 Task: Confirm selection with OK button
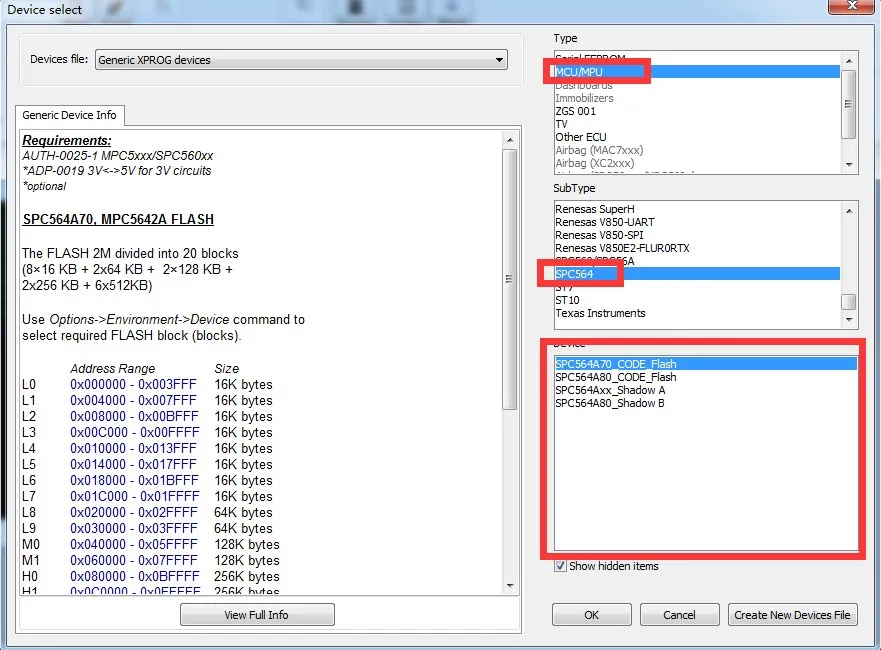592,615
